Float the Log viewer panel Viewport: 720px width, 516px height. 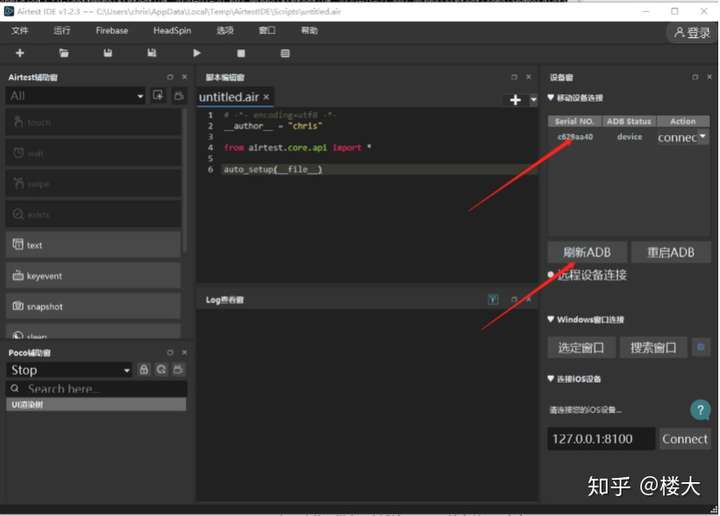[x=514, y=300]
